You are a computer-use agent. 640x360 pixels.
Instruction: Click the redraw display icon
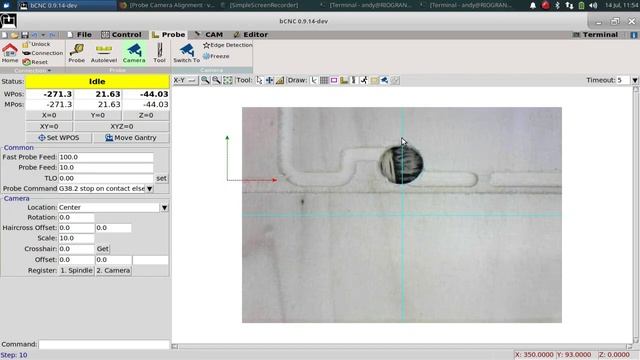395,80
